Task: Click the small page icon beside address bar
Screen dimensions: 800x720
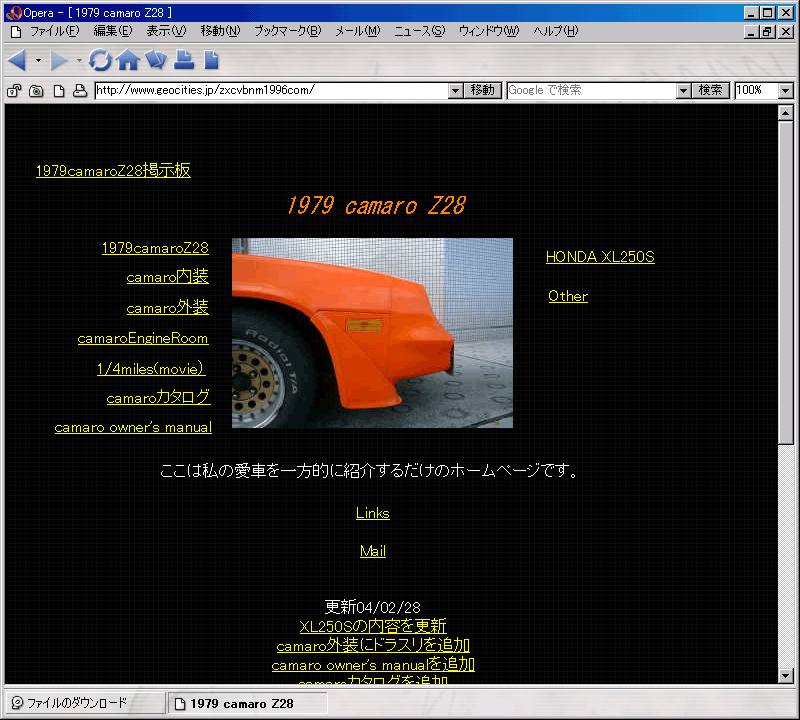Action: 59,91
